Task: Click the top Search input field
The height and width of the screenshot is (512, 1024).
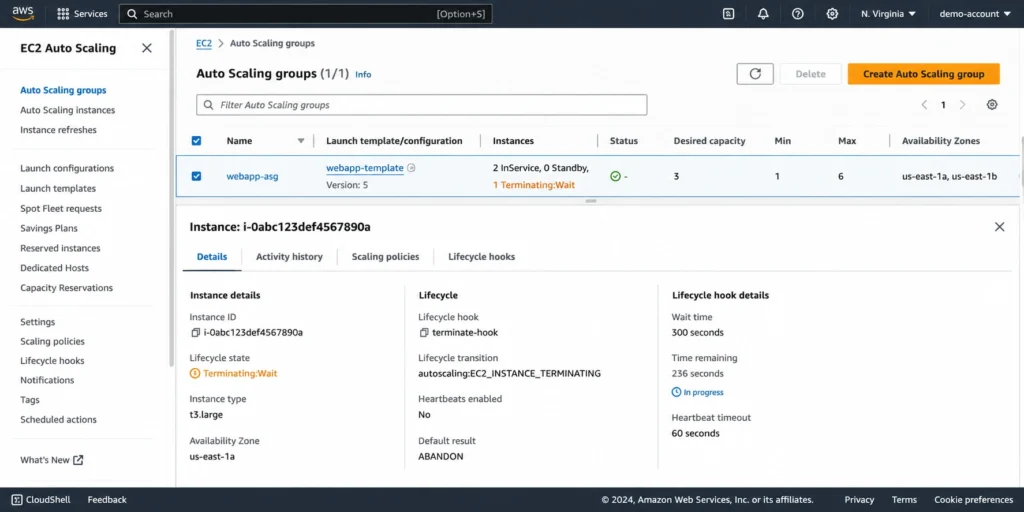Action: 306,14
